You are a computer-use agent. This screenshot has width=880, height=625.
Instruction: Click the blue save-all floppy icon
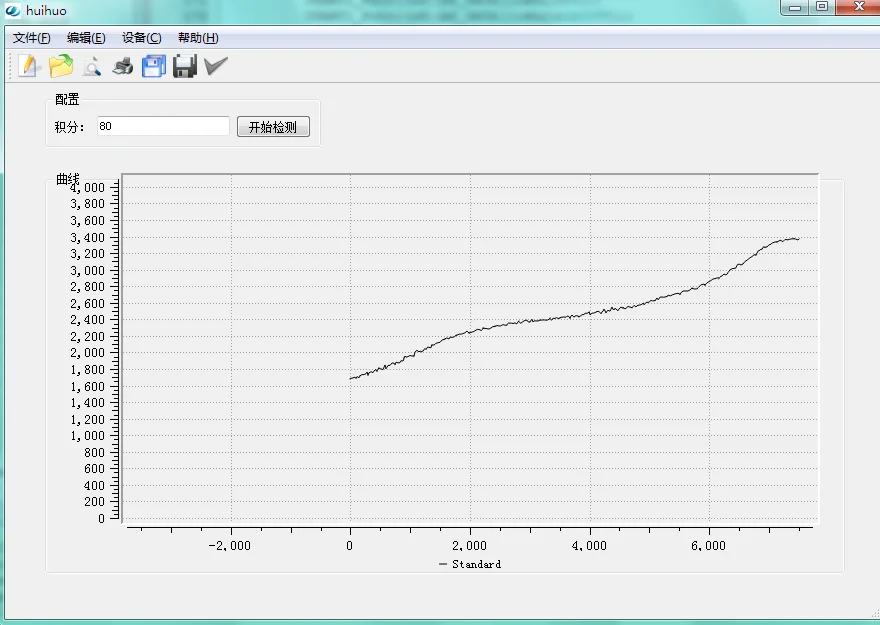pos(154,66)
